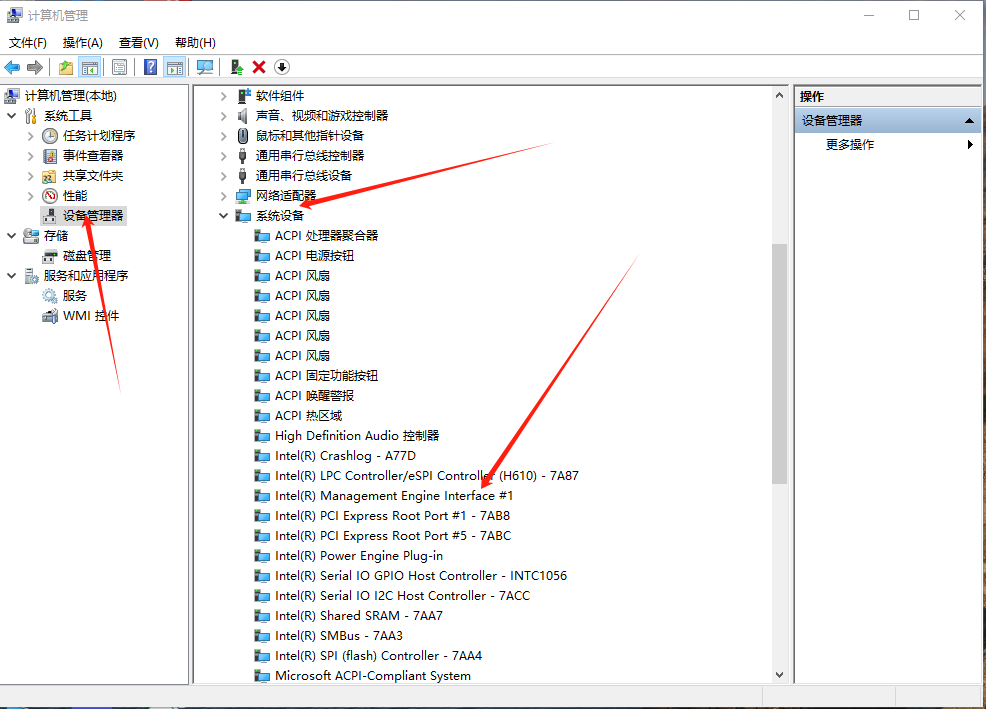Toggle the Show/Hide Action Pane icon
The height and width of the screenshot is (709, 986).
(175, 67)
